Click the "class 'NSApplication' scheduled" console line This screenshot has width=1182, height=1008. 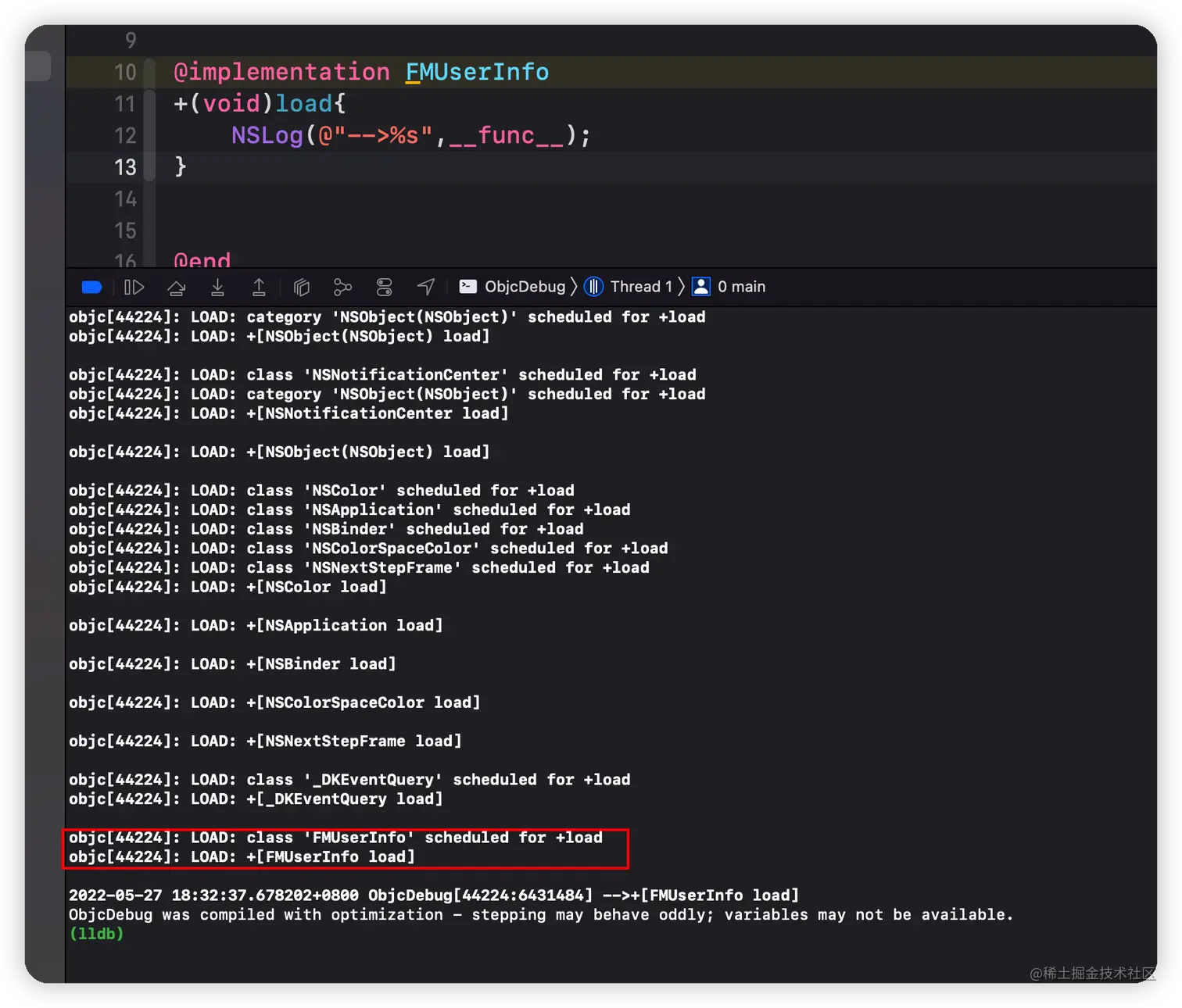coord(349,510)
